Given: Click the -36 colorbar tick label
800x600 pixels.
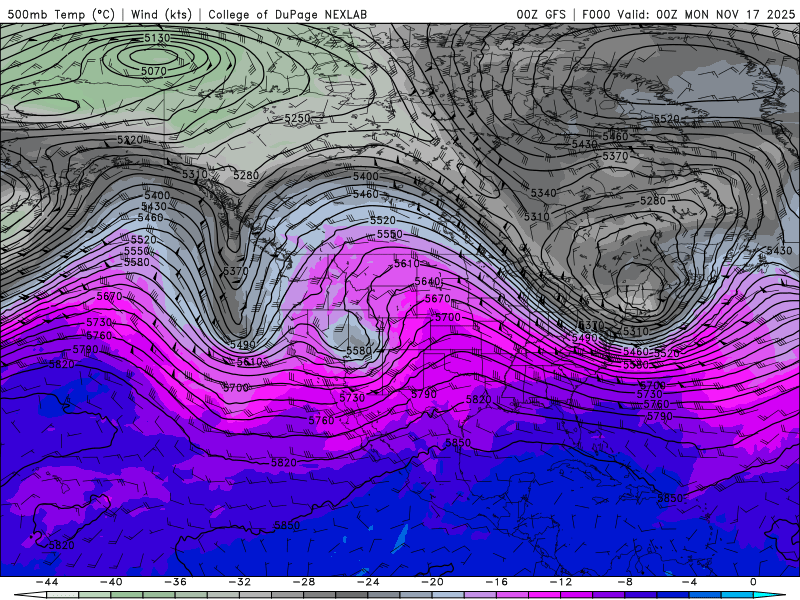Looking at the screenshot, I should pyautogui.click(x=176, y=582).
